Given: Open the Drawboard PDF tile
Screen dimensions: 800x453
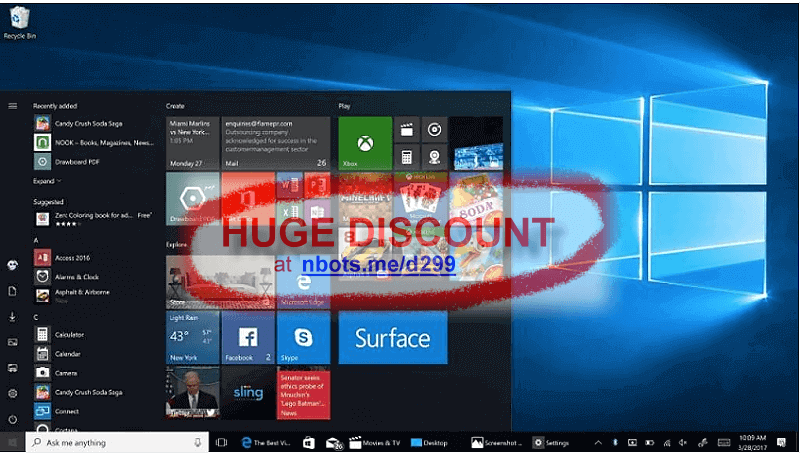Looking at the screenshot, I should click(192, 199).
